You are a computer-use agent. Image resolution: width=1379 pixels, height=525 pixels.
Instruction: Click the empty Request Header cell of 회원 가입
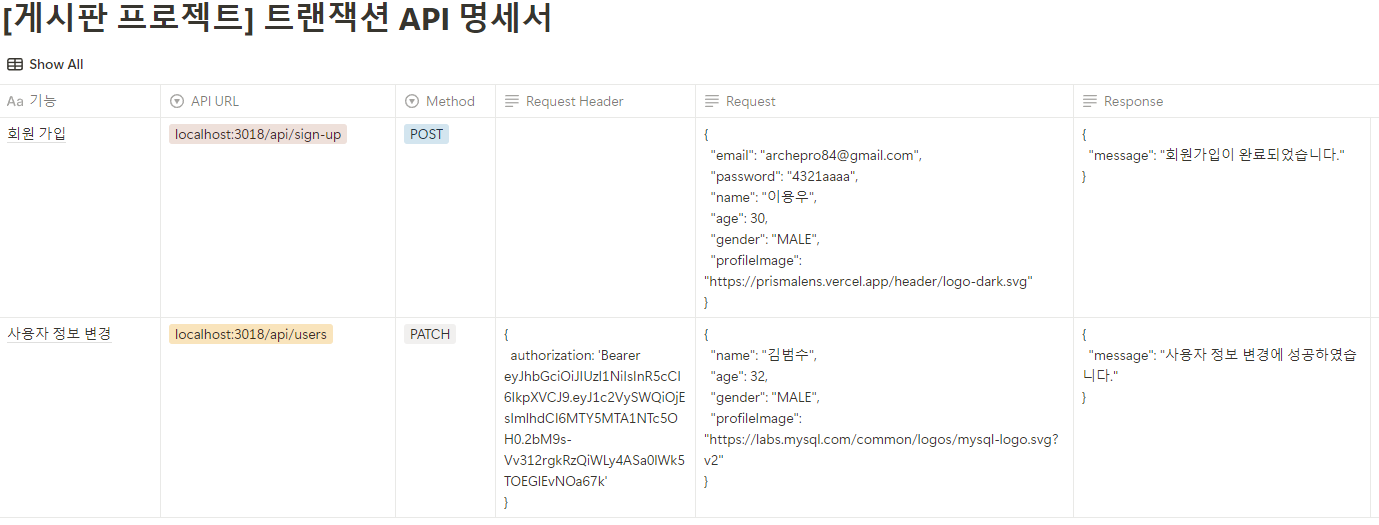click(595, 217)
